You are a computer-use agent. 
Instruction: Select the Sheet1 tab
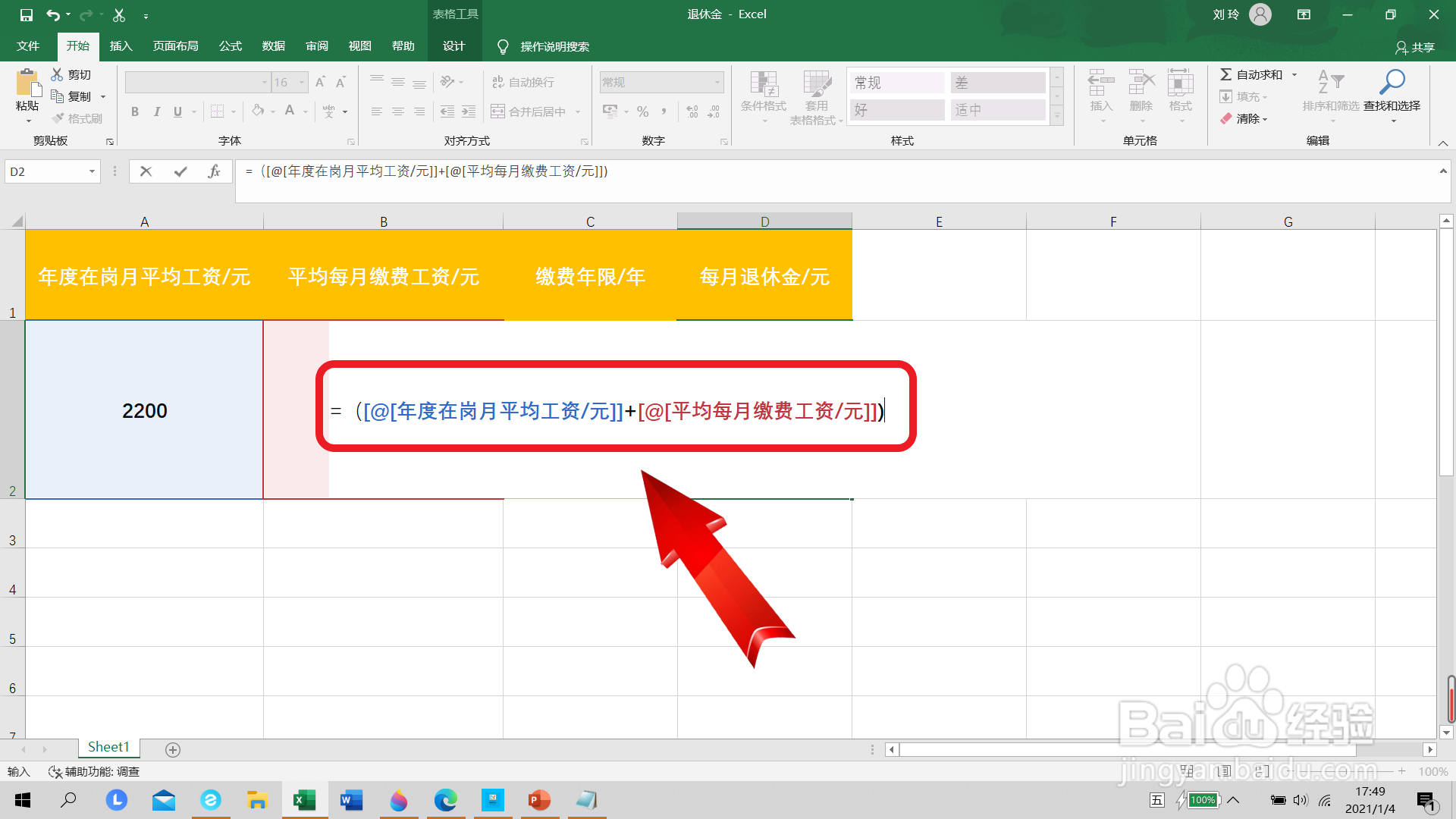point(108,748)
